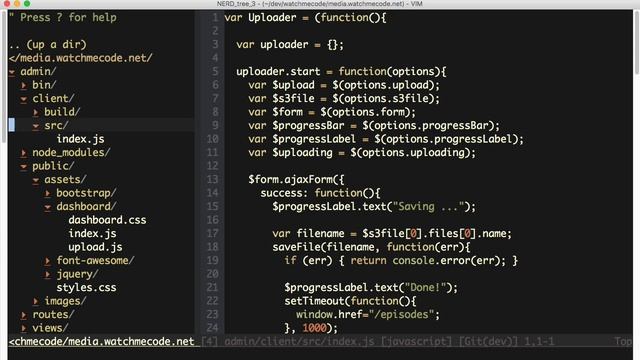
Task: Collapse the dashboard/ folder arrow
Action: 48,207
